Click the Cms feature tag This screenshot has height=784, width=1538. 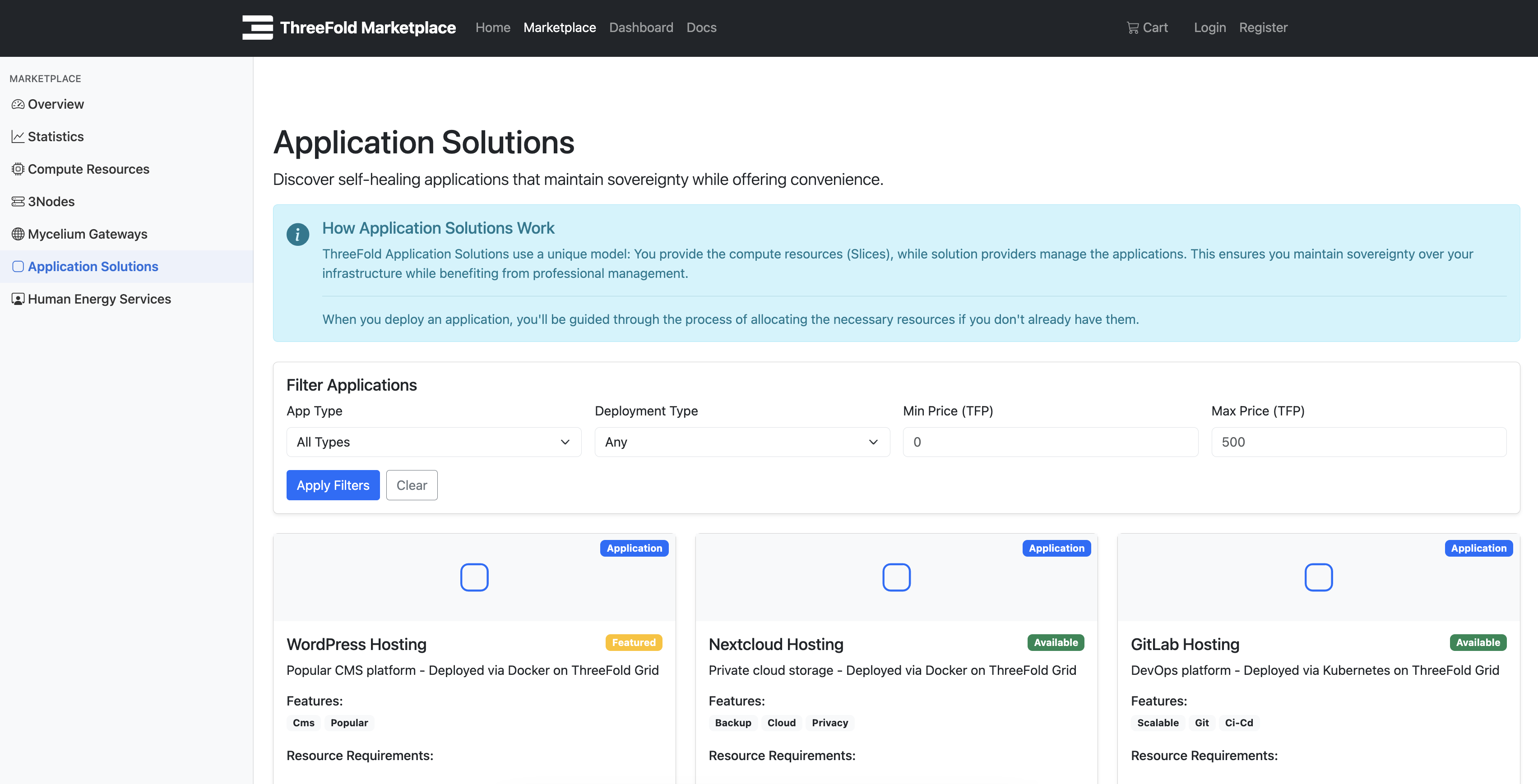click(x=303, y=723)
